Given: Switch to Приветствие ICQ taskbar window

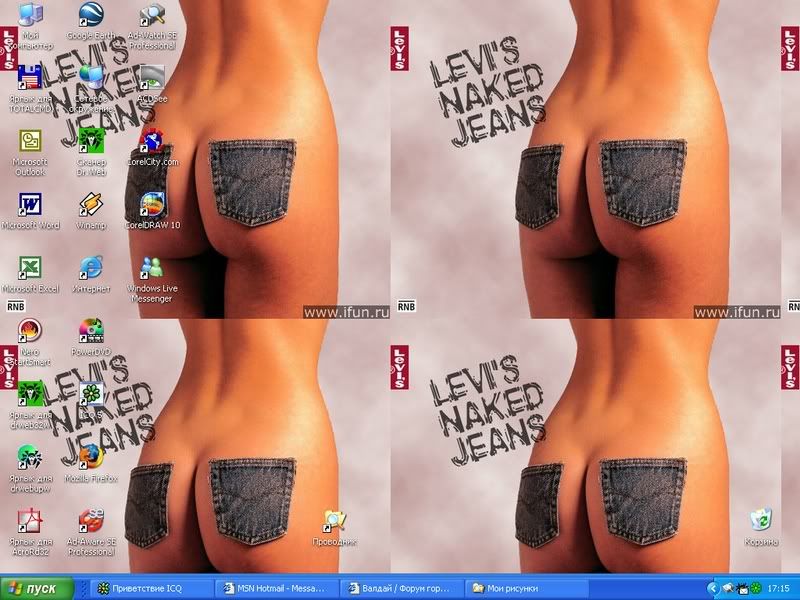Looking at the screenshot, I should [152, 588].
